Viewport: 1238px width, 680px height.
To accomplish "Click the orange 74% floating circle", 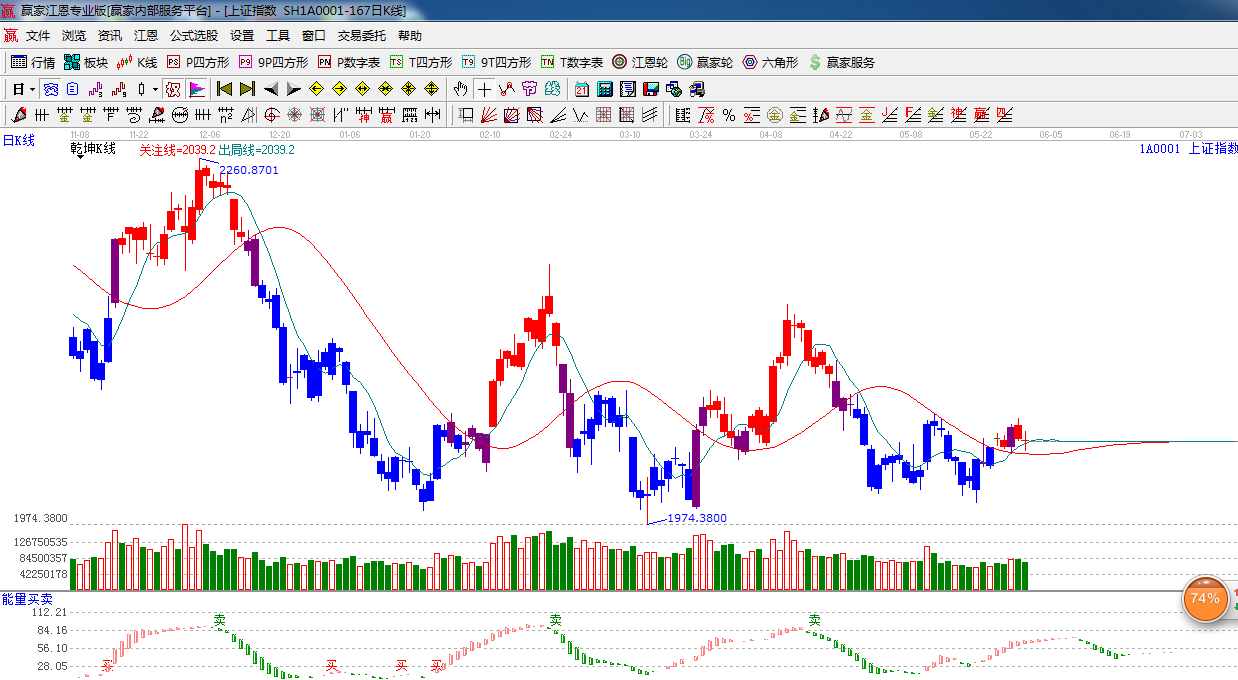I will [1204, 598].
